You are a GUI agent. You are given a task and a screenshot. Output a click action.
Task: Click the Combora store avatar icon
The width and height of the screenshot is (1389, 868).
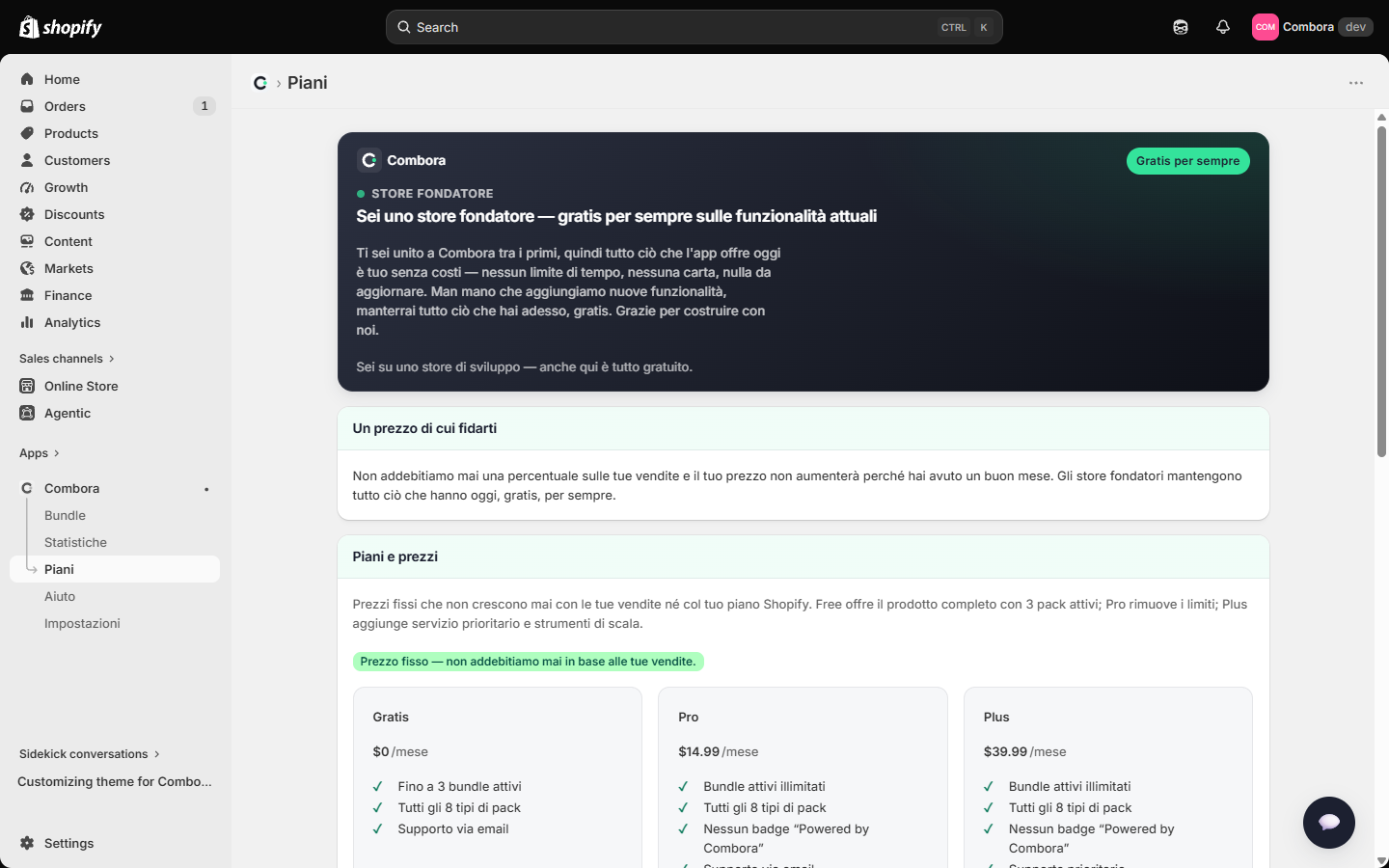[x=1266, y=27]
